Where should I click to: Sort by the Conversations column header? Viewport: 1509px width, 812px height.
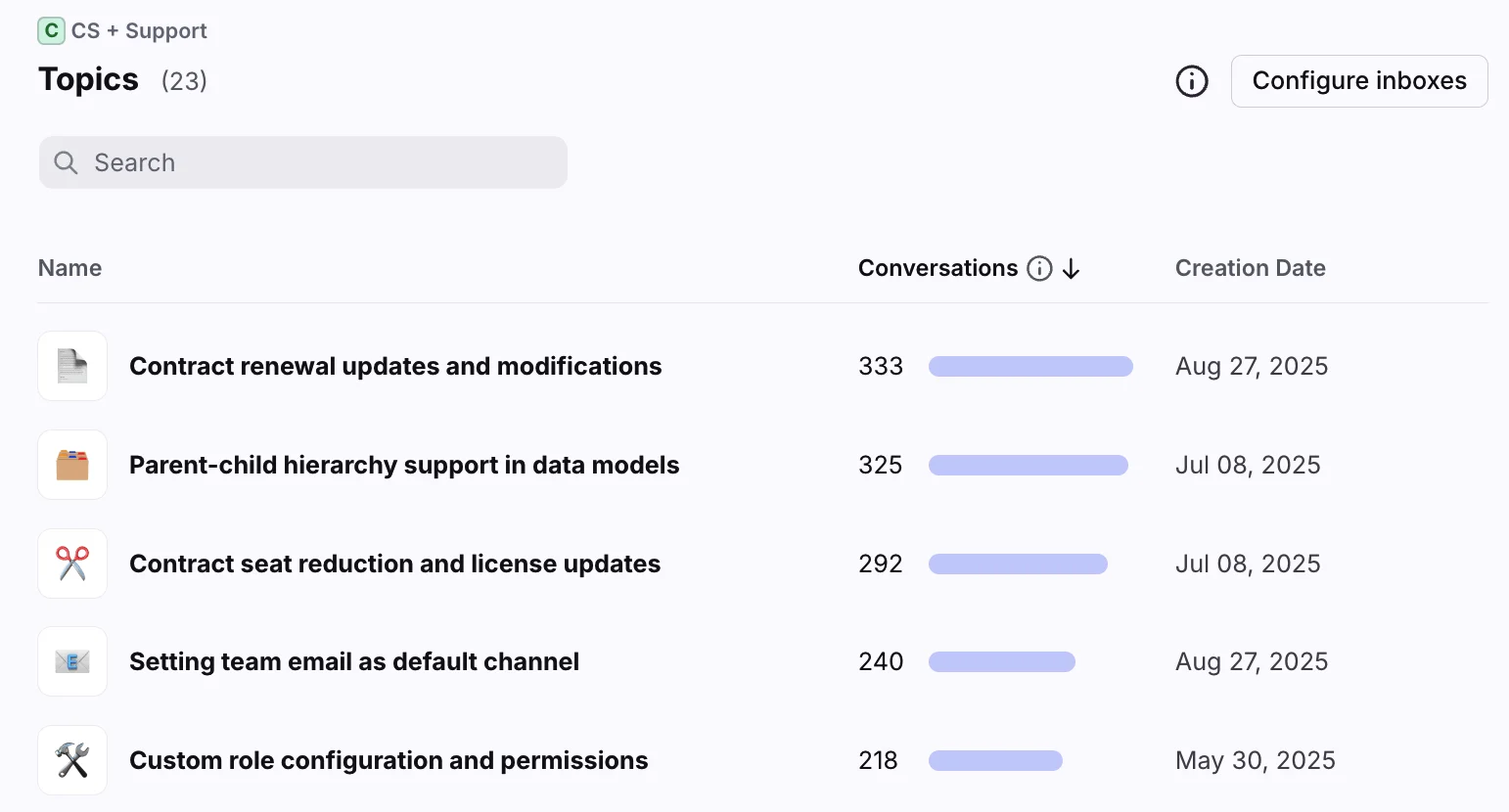tap(937, 268)
